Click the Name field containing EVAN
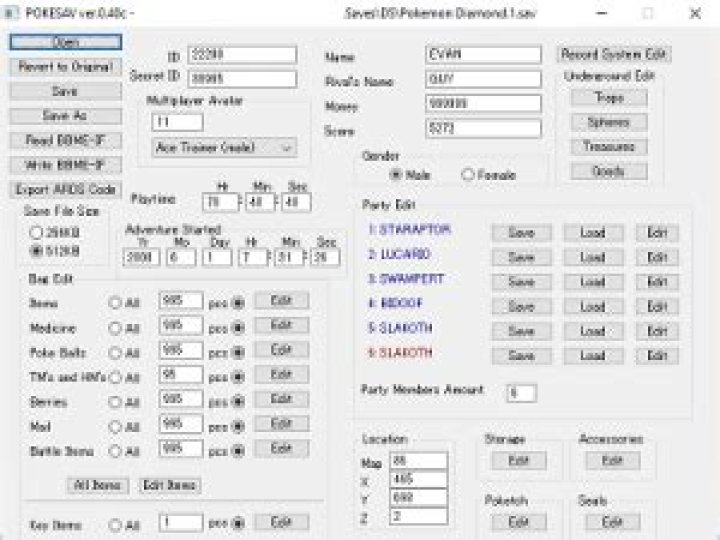The image size is (720, 540). [x=483, y=55]
